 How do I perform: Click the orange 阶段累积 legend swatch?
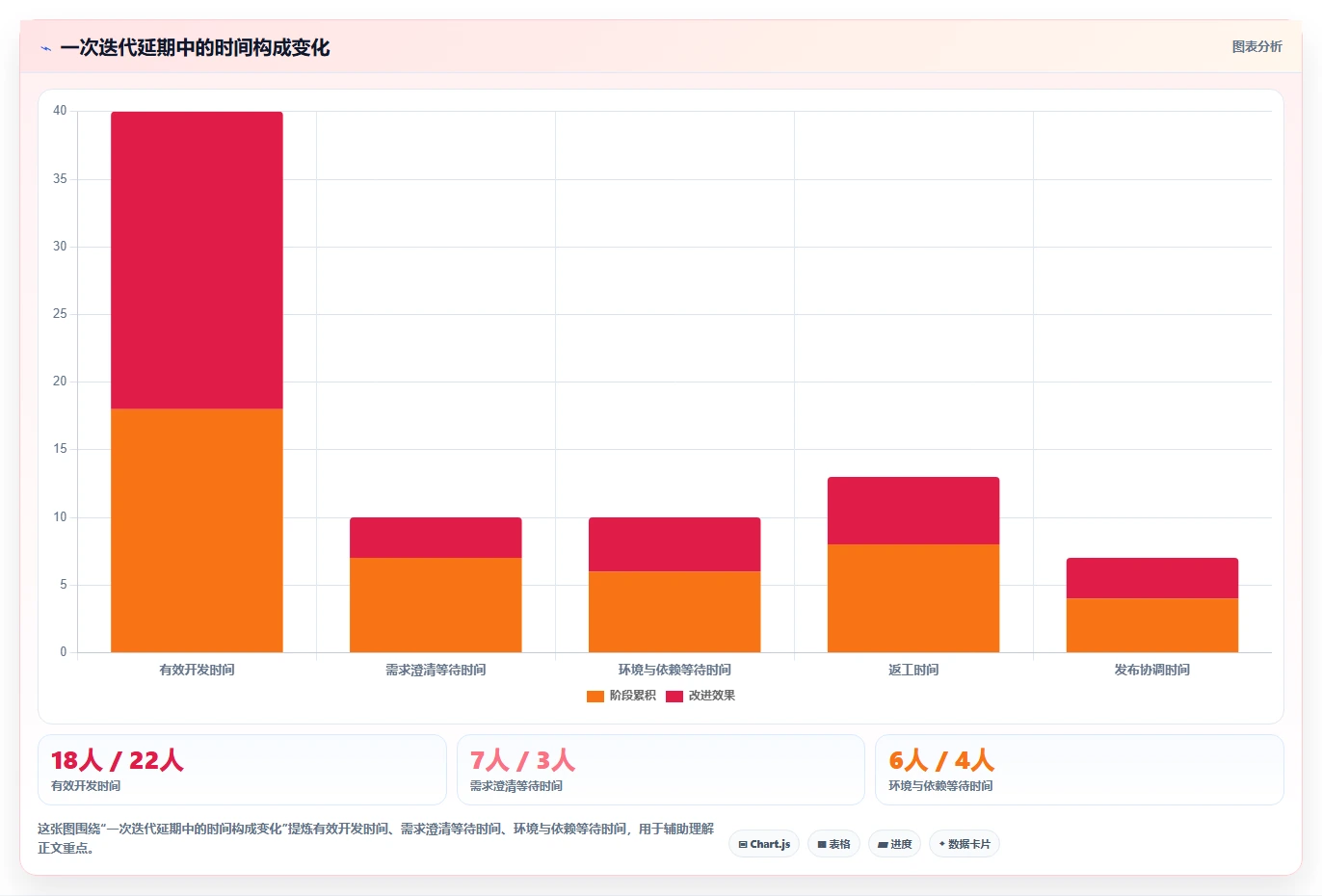pyautogui.click(x=595, y=696)
